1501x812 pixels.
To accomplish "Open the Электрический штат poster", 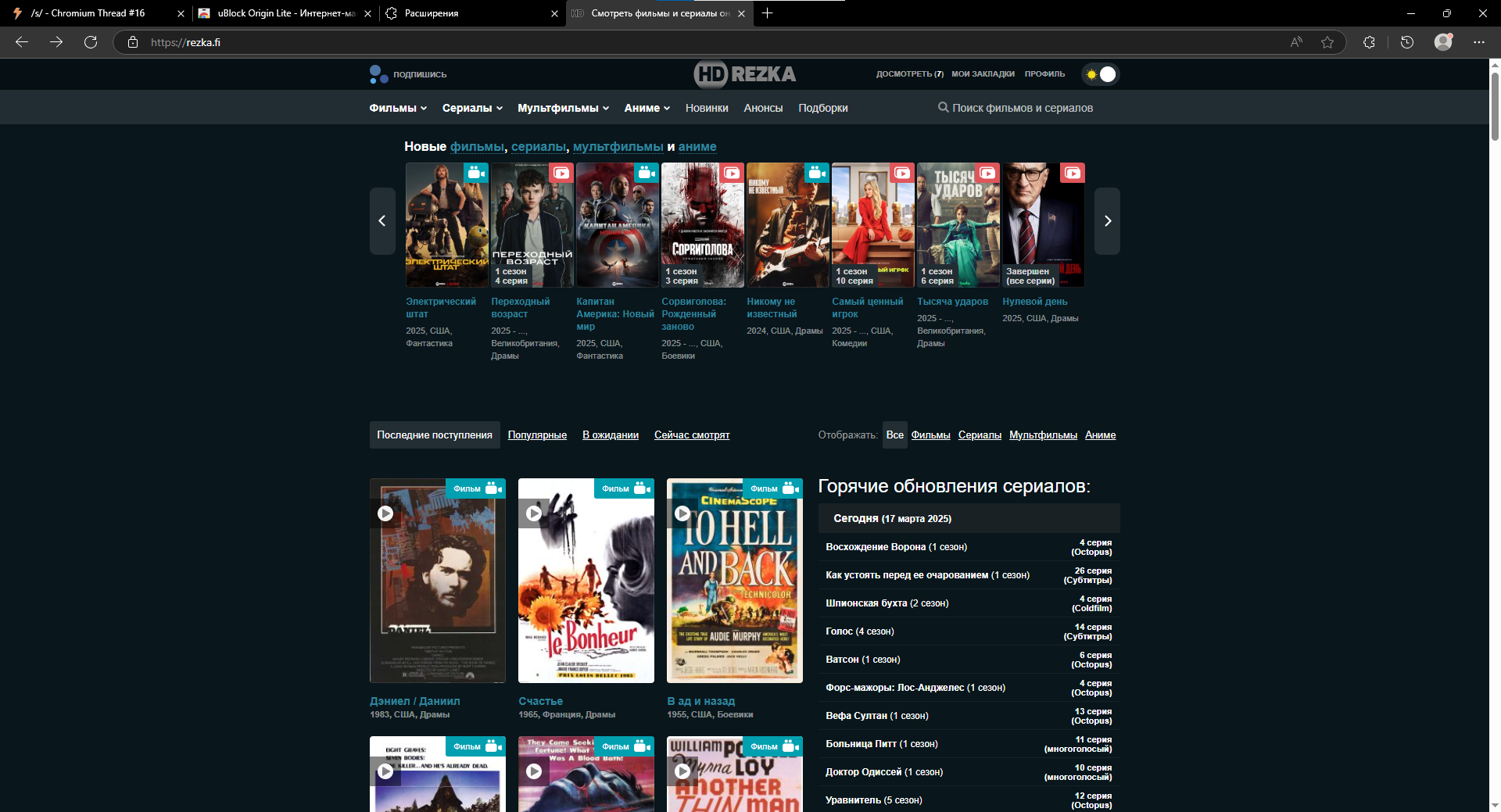I will 447,225.
